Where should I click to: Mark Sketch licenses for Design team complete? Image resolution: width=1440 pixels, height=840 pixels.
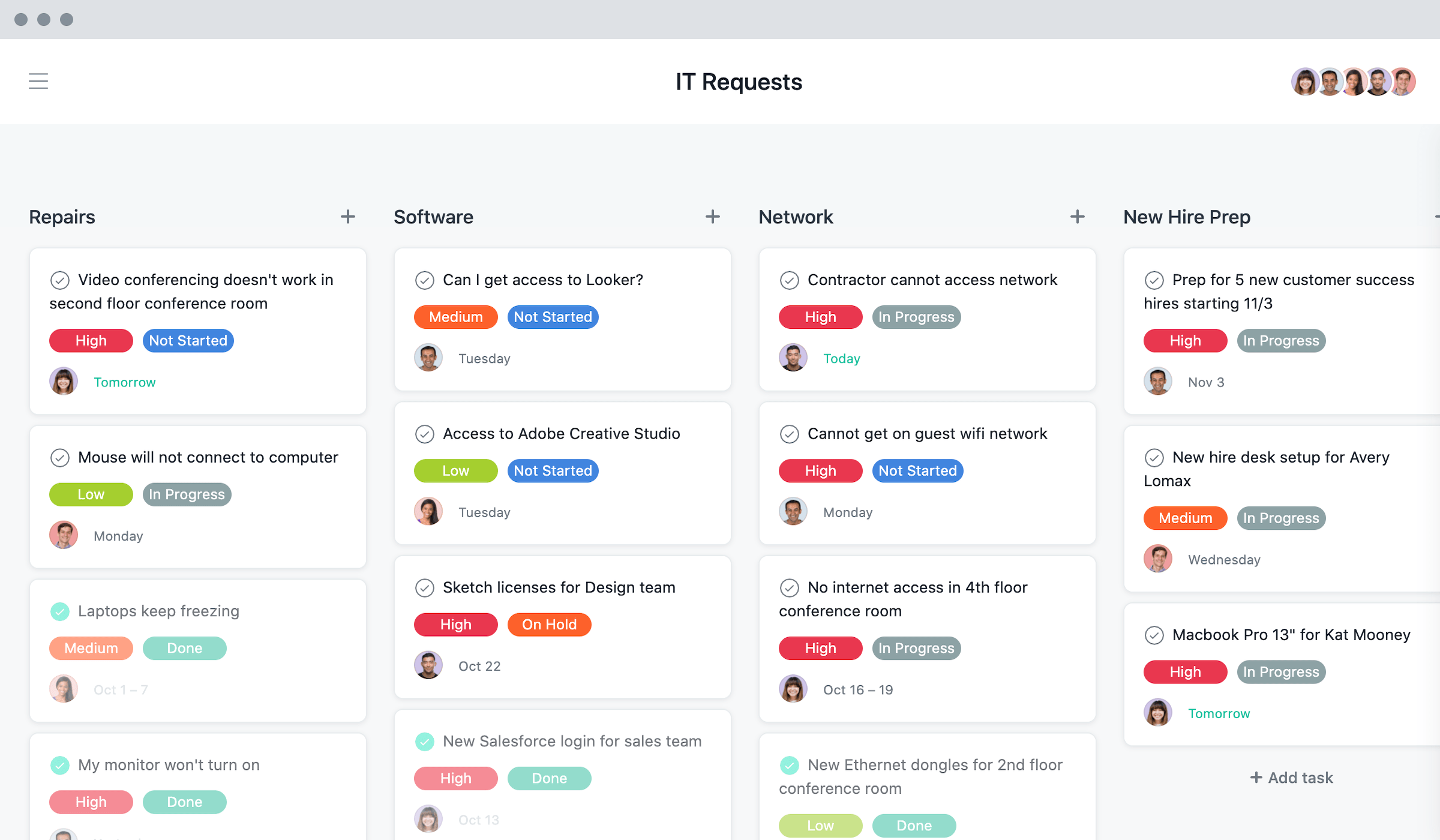[424, 587]
